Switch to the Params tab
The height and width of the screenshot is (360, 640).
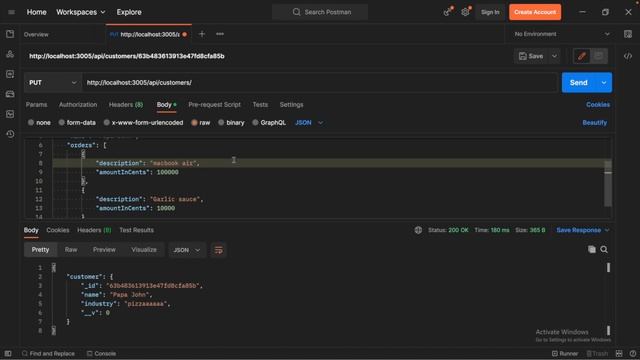(36, 105)
